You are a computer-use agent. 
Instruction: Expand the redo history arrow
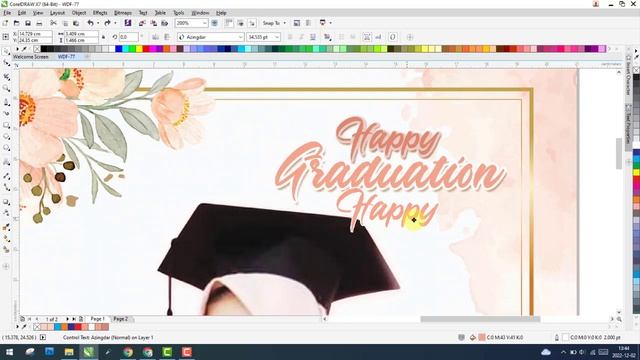(x=115, y=23)
